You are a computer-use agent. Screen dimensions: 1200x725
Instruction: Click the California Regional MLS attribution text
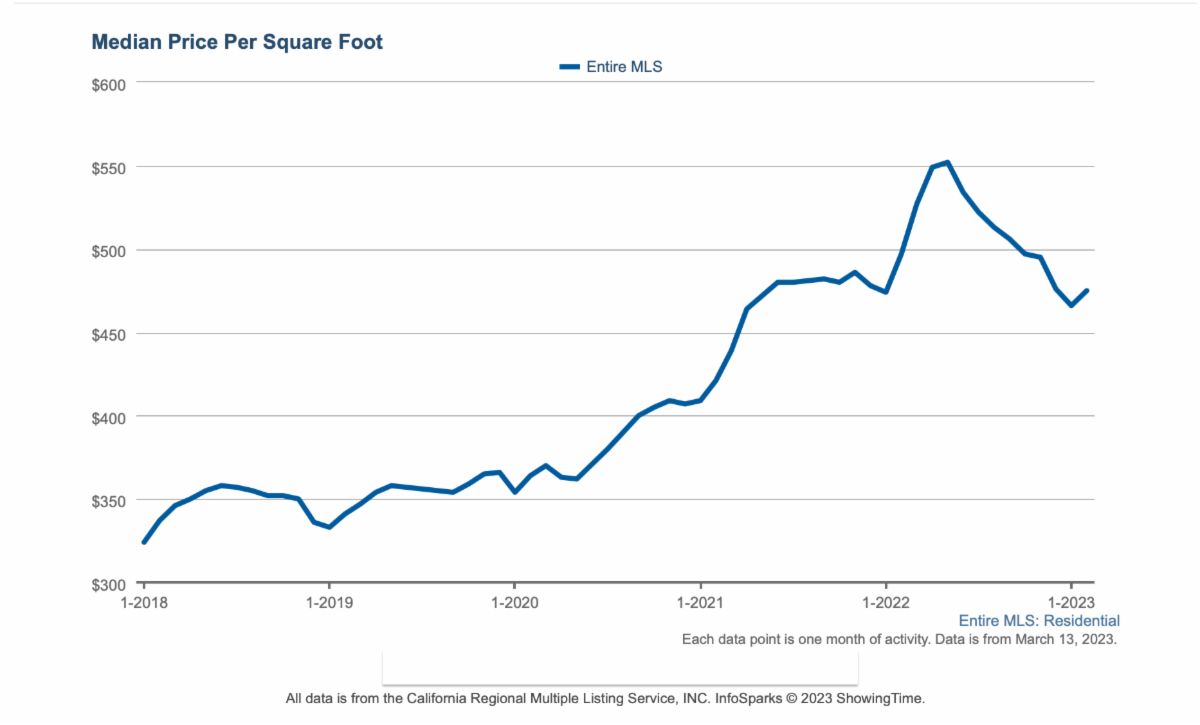[x=611, y=698]
